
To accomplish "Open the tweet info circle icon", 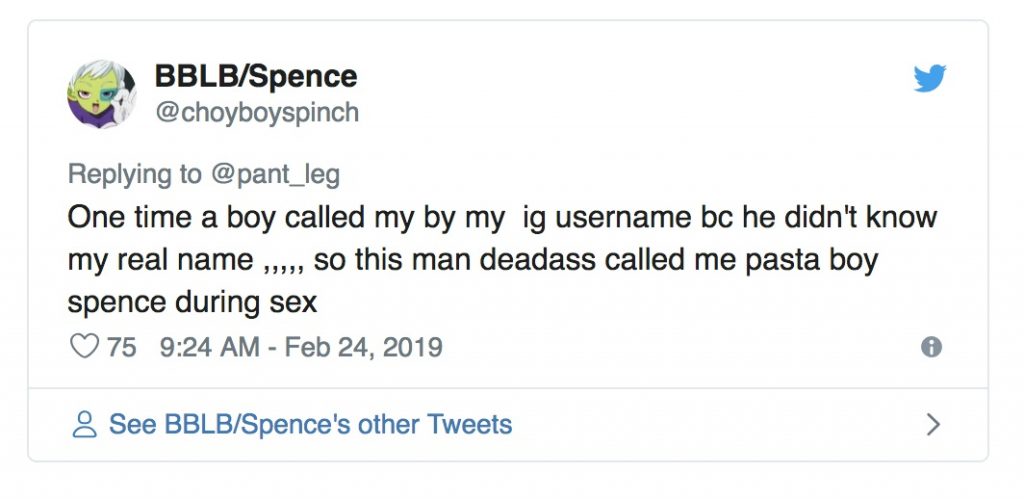I will (x=931, y=347).
